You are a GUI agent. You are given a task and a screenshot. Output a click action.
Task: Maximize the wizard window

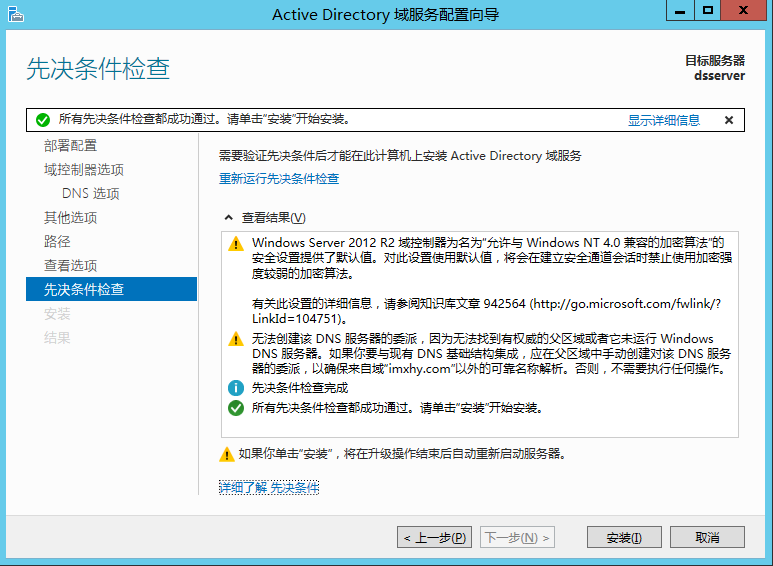pos(708,10)
